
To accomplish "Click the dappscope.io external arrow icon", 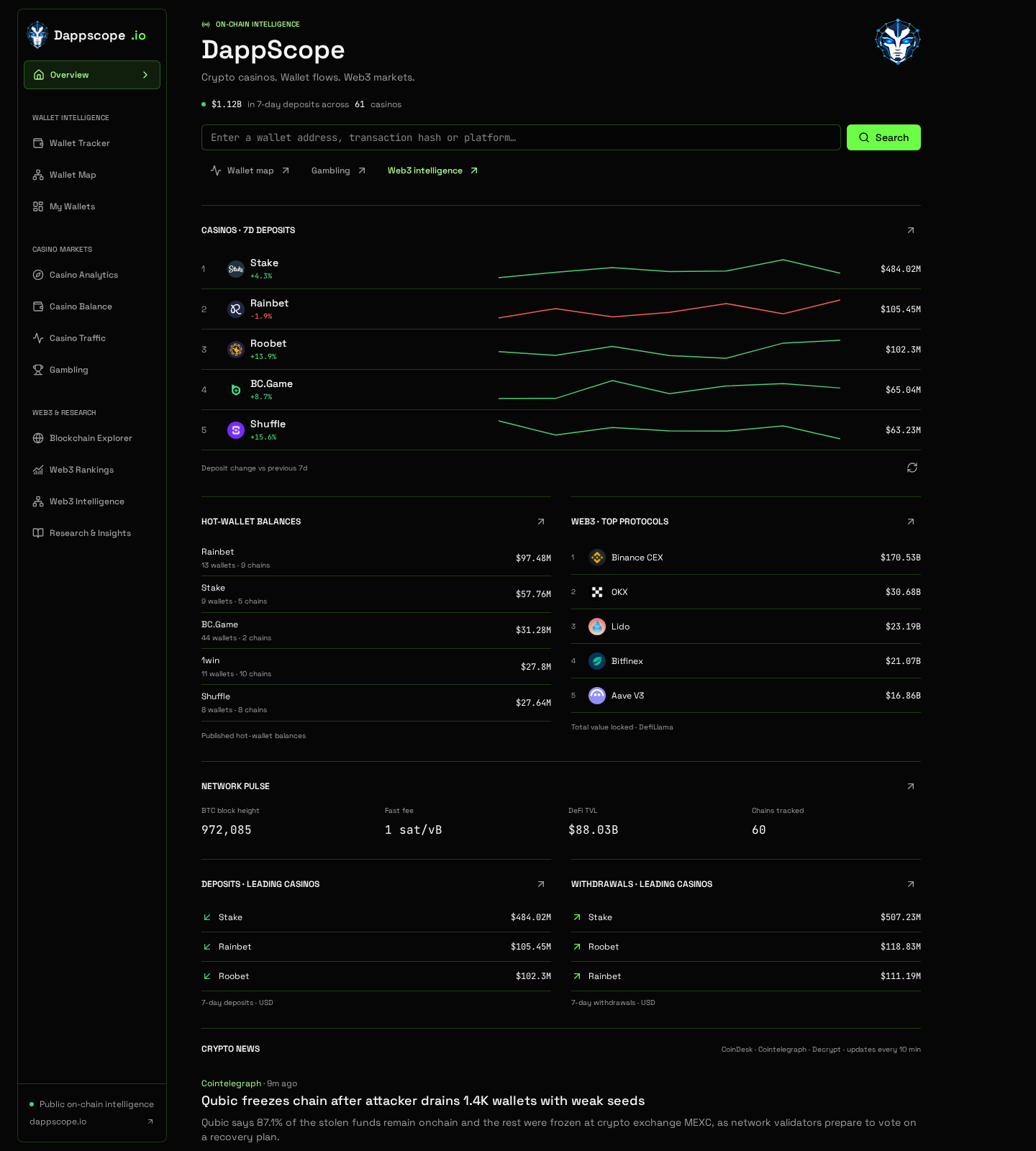I will pyautogui.click(x=150, y=1122).
